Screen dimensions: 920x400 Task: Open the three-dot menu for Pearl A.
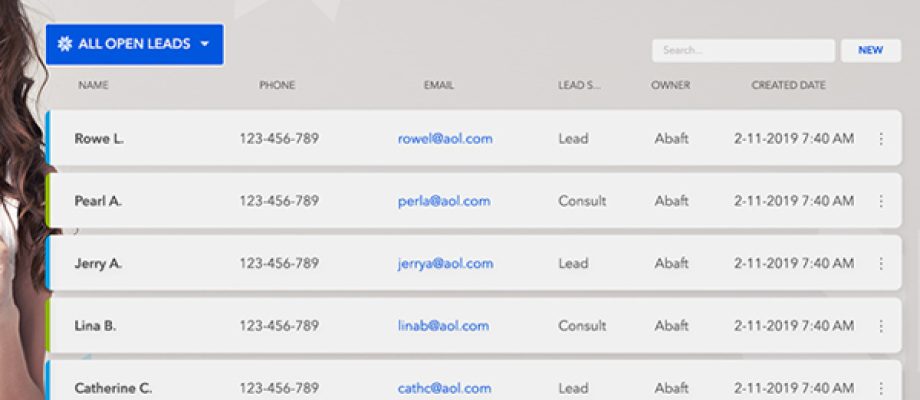point(881,201)
